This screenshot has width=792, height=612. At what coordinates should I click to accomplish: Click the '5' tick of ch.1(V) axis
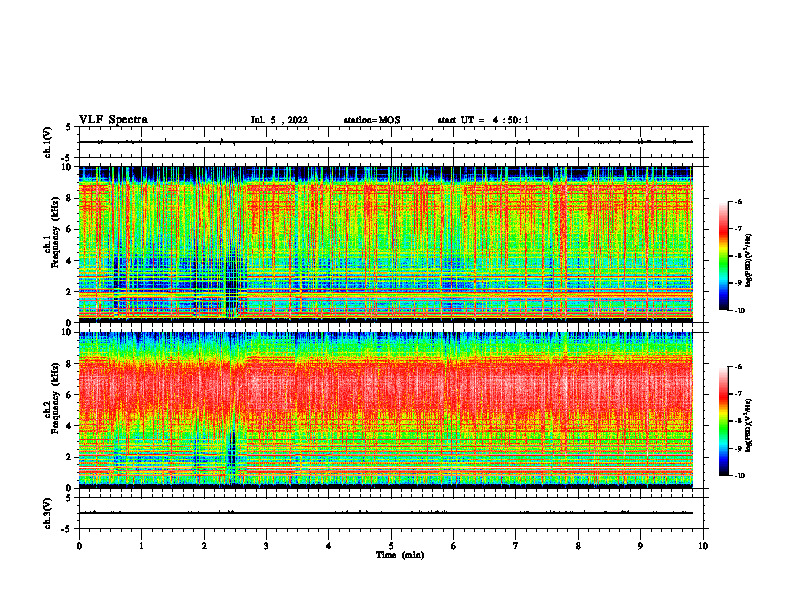pyautogui.click(x=69, y=127)
